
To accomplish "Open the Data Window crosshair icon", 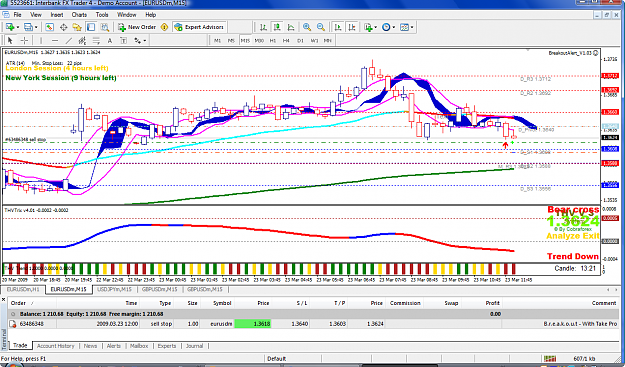I will [x=63, y=27].
